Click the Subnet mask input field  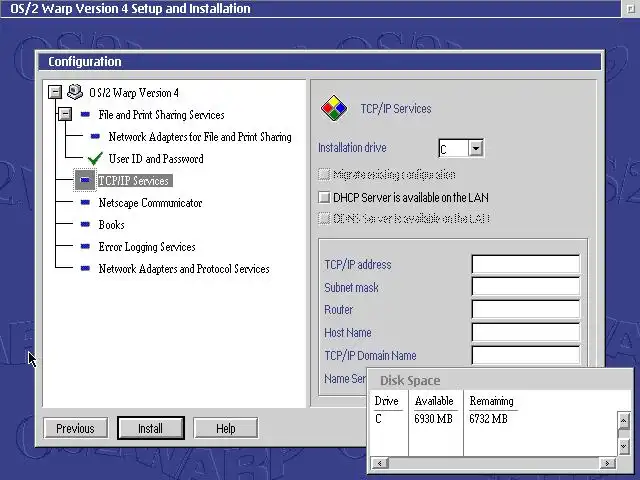coord(526,287)
